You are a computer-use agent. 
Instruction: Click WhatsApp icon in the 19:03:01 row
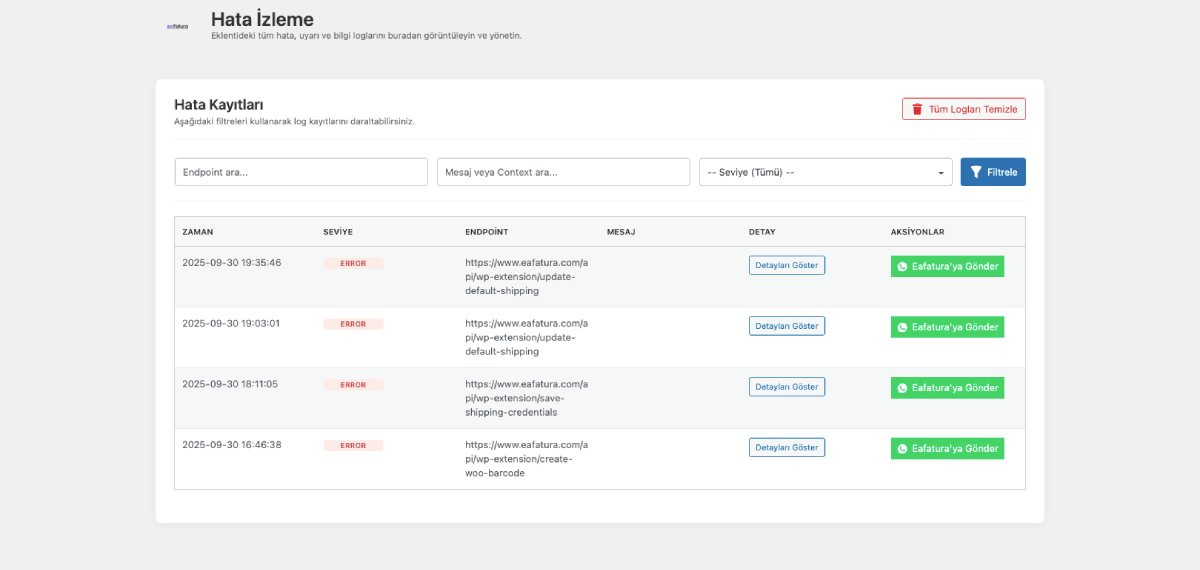click(902, 327)
